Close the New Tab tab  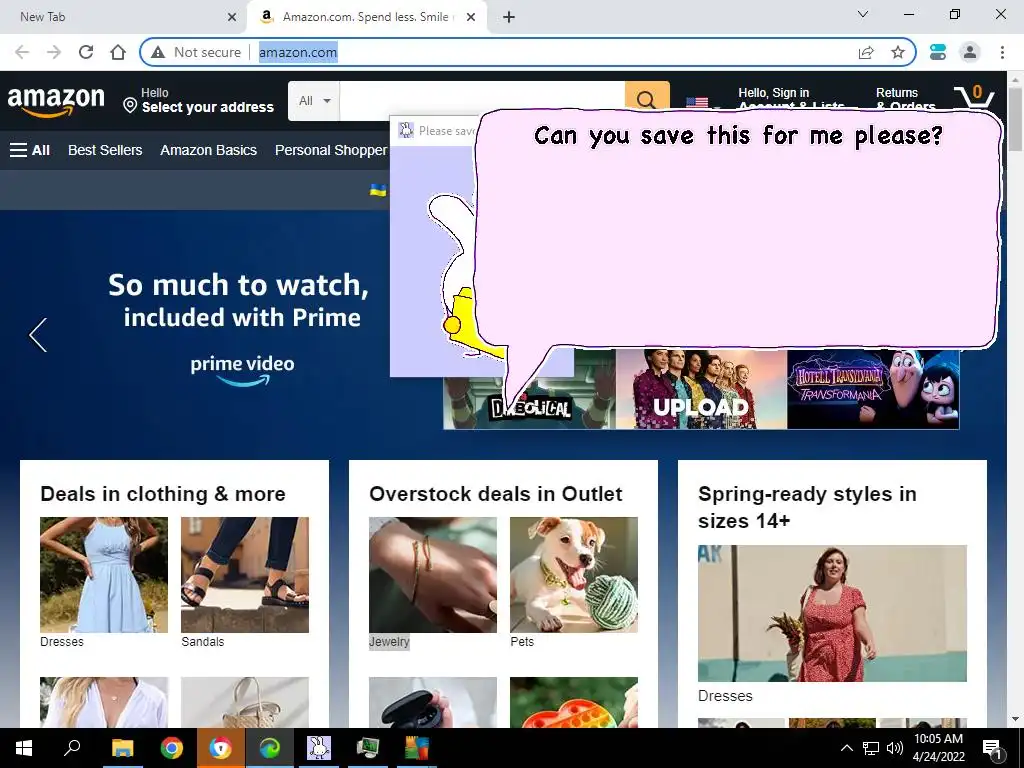coord(232,18)
